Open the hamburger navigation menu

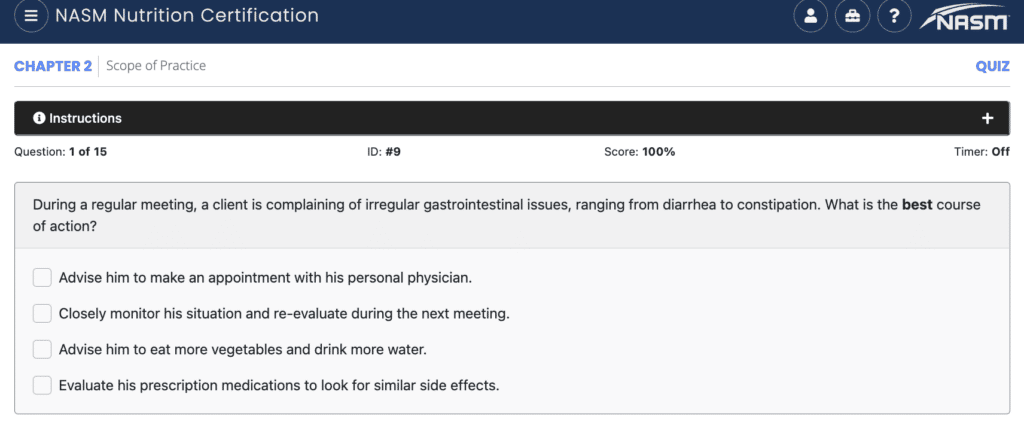point(31,16)
